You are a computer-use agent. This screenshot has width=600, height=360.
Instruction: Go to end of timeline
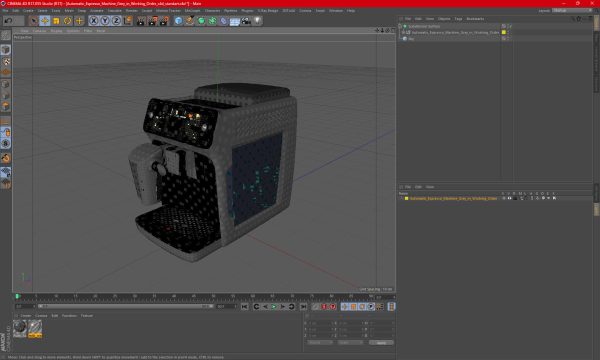point(303,306)
